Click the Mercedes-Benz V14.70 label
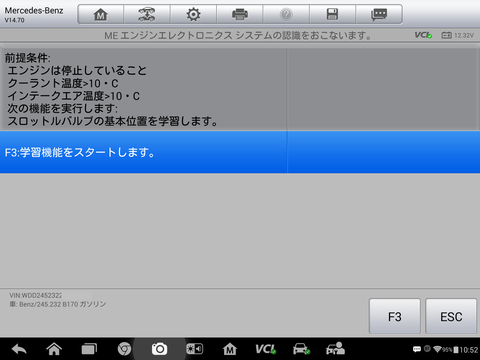 point(34,14)
